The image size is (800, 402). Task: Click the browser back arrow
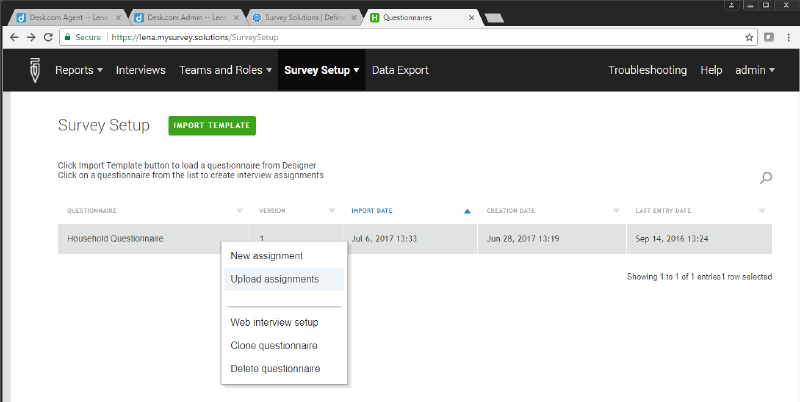14,37
